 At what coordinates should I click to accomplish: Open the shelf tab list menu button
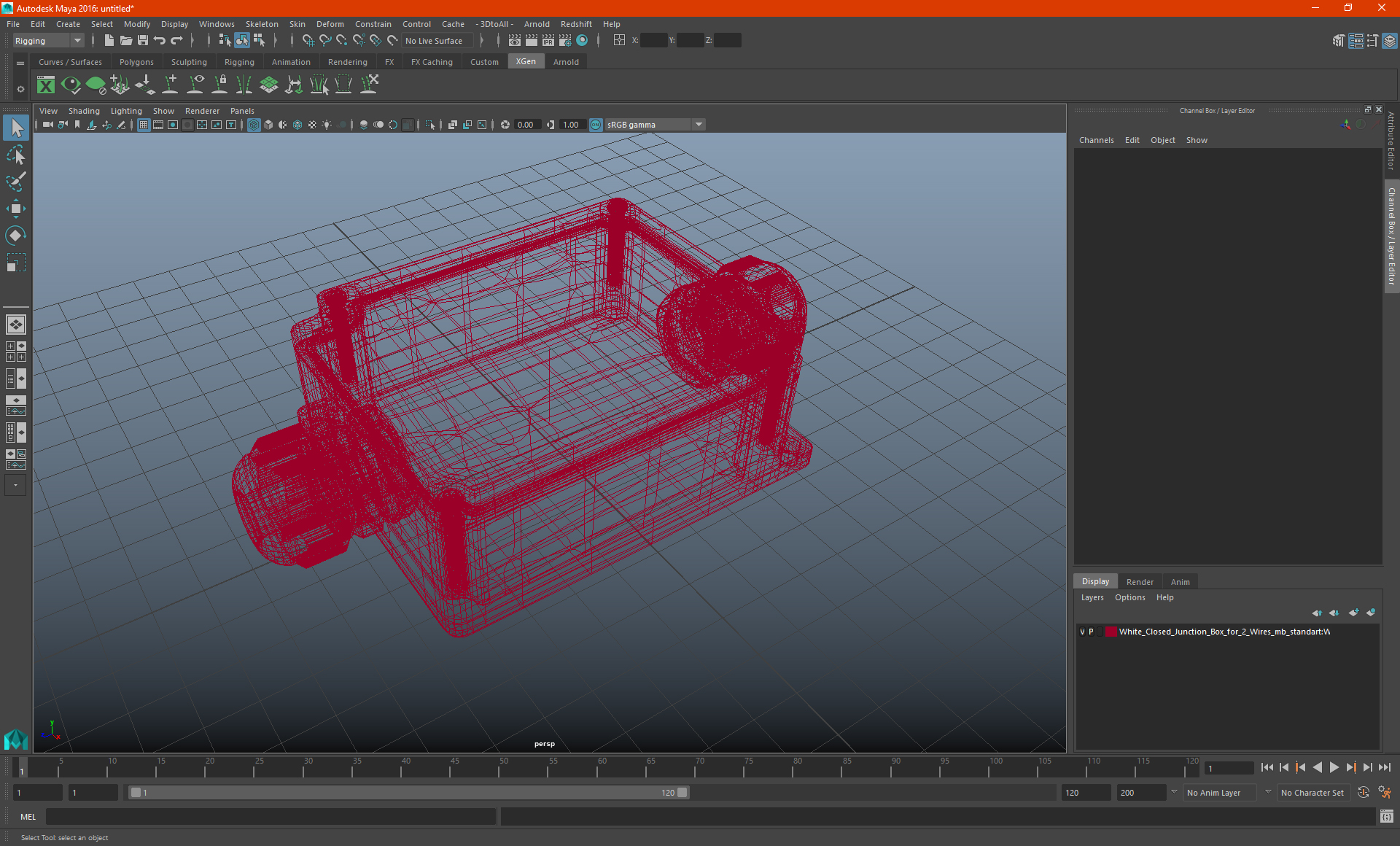[20, 63]
